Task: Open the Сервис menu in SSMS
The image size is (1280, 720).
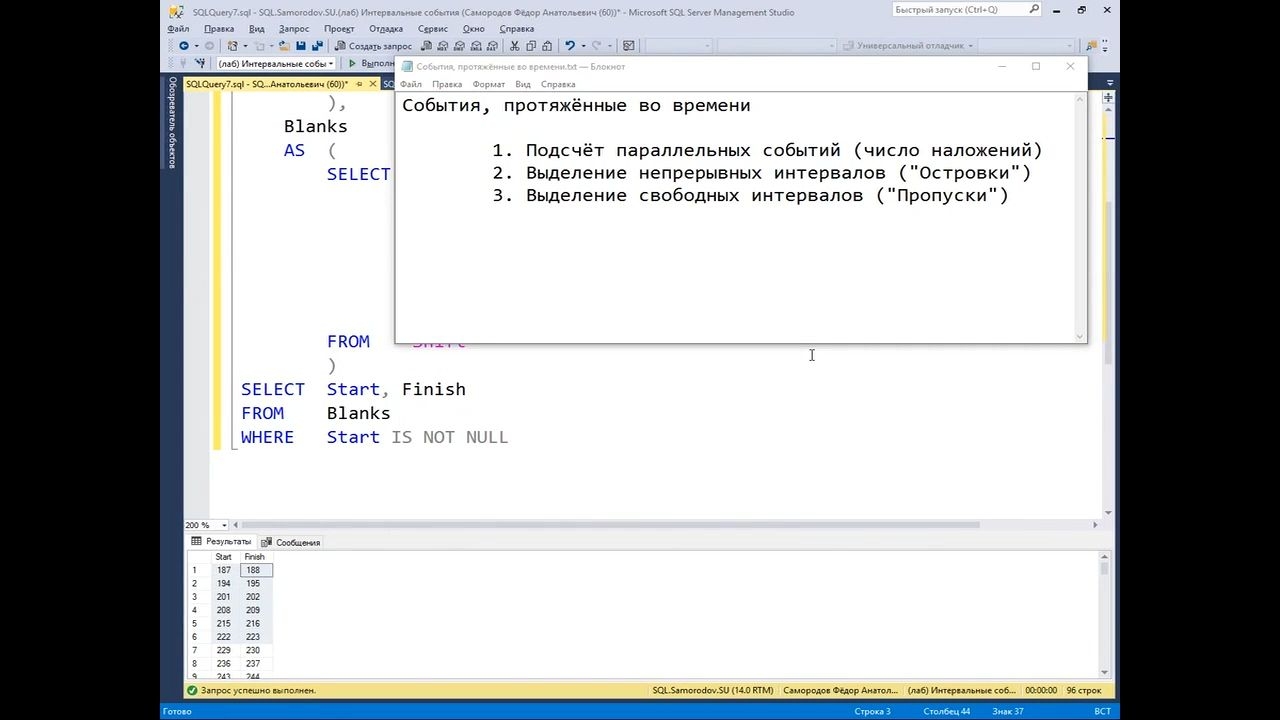Action: tap(433, 29)
